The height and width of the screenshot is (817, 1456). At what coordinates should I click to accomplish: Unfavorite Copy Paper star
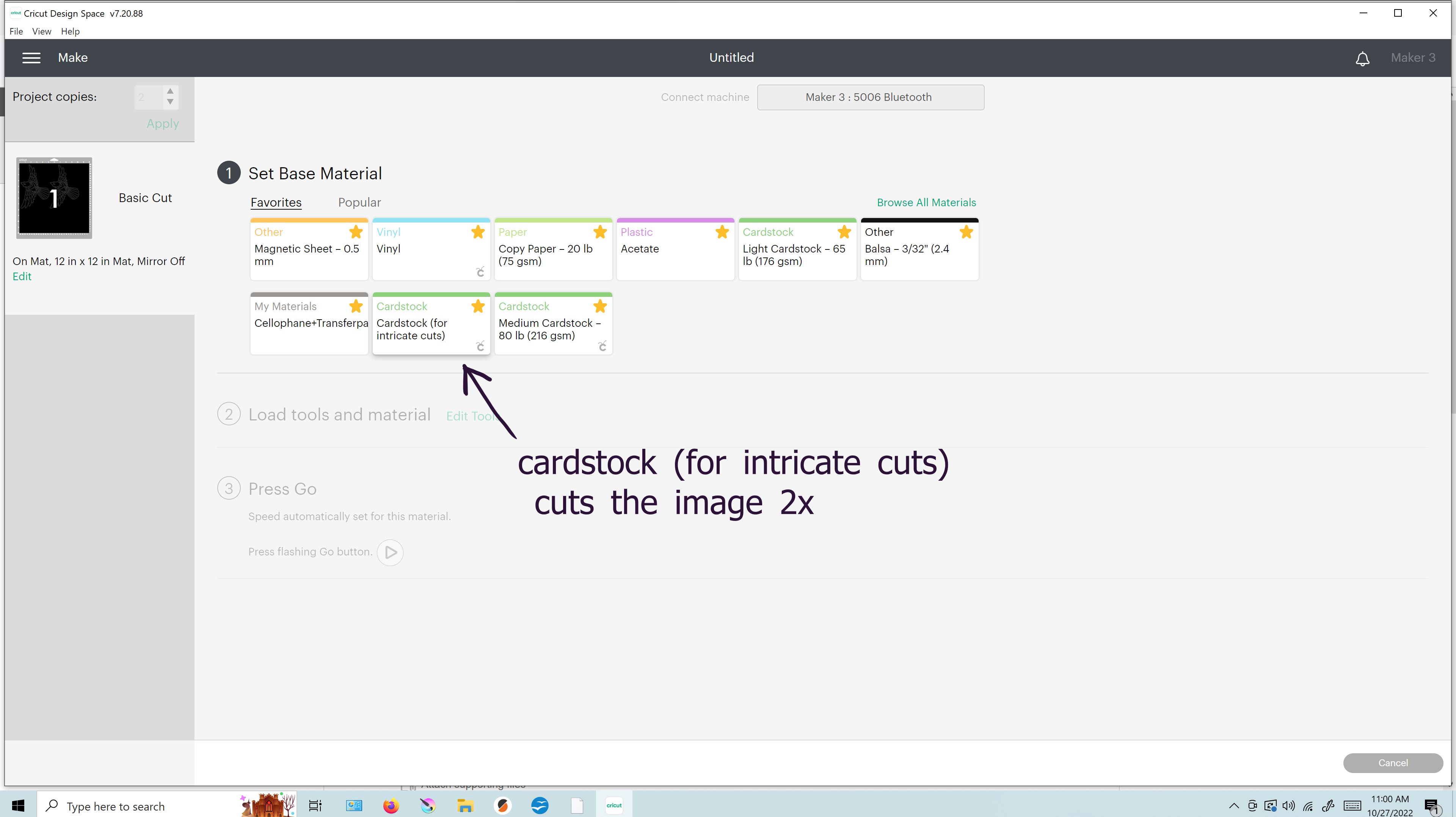[x=600, y=232]
